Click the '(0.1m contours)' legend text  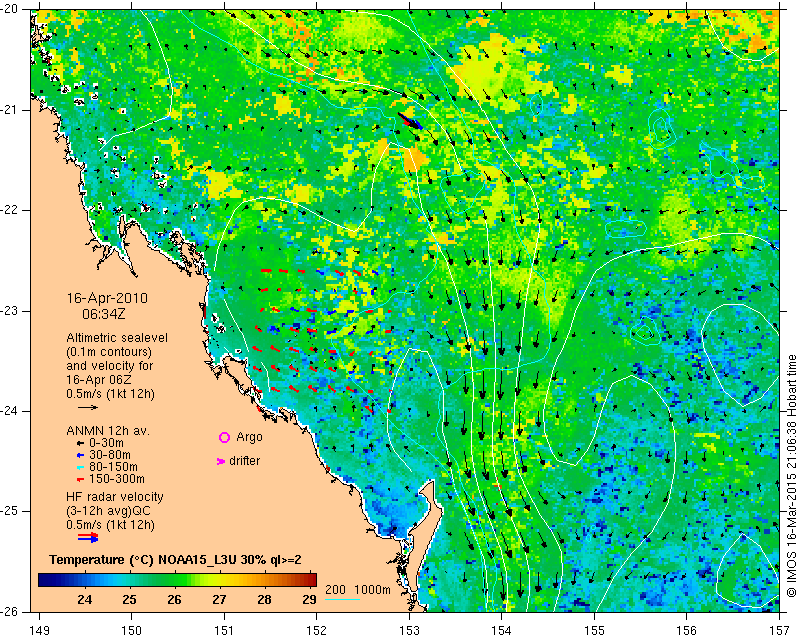coord(109,352)
